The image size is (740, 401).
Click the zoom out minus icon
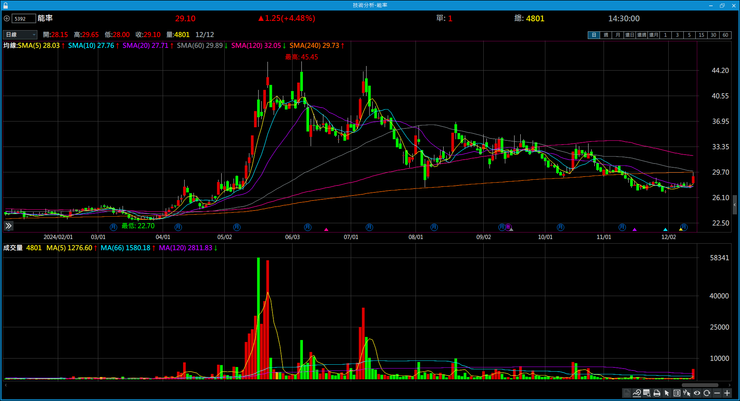pos(716,394)
